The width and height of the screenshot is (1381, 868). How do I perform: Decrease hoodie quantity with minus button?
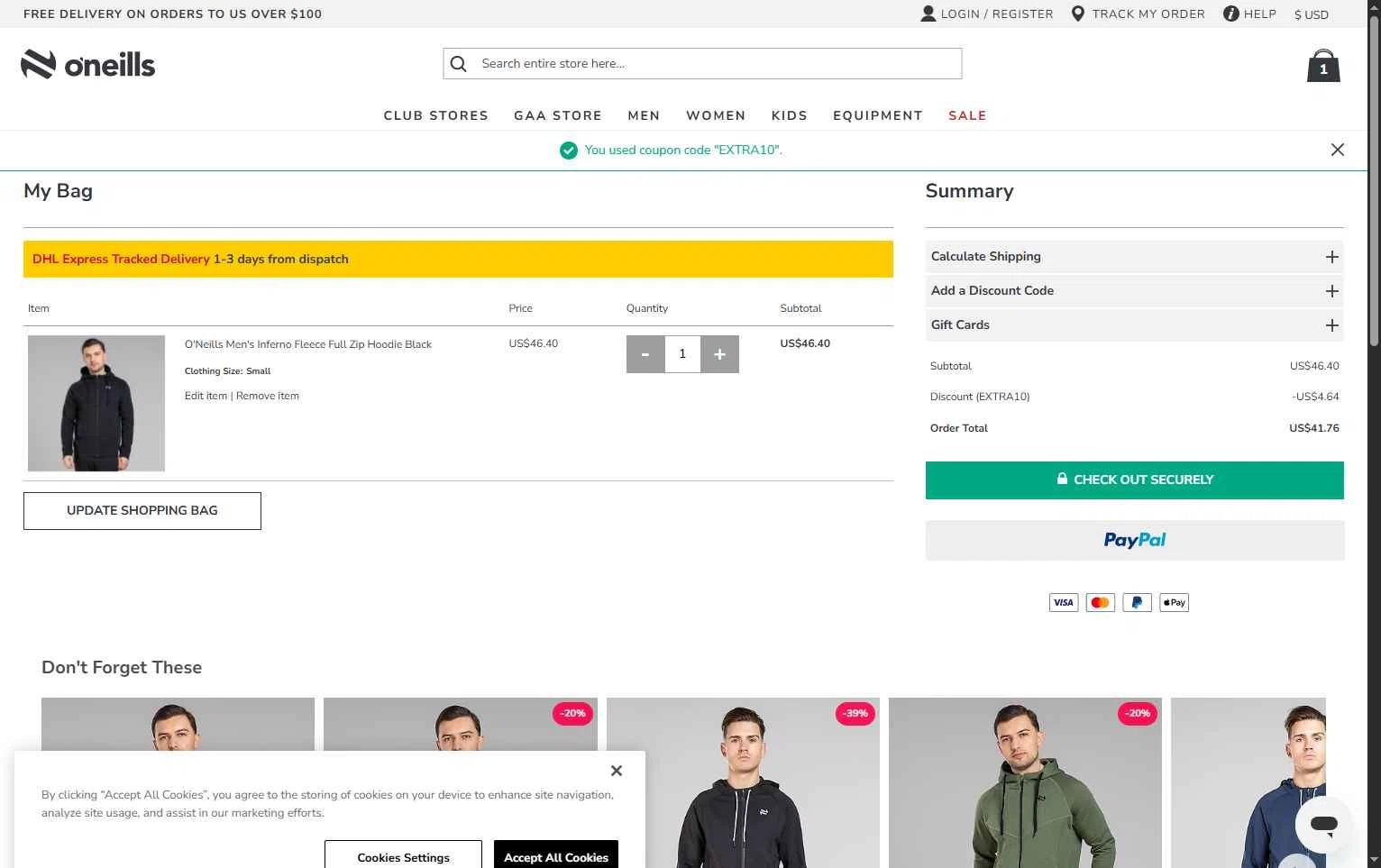(x=645, y=354)
